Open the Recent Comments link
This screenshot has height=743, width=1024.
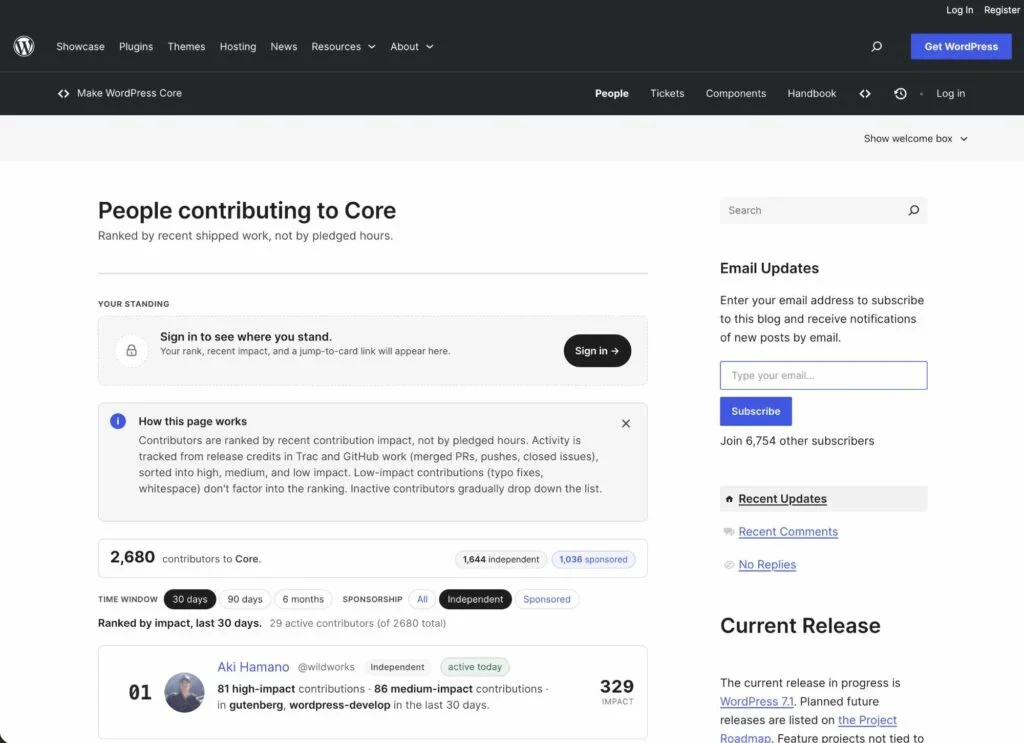point(788,531)
